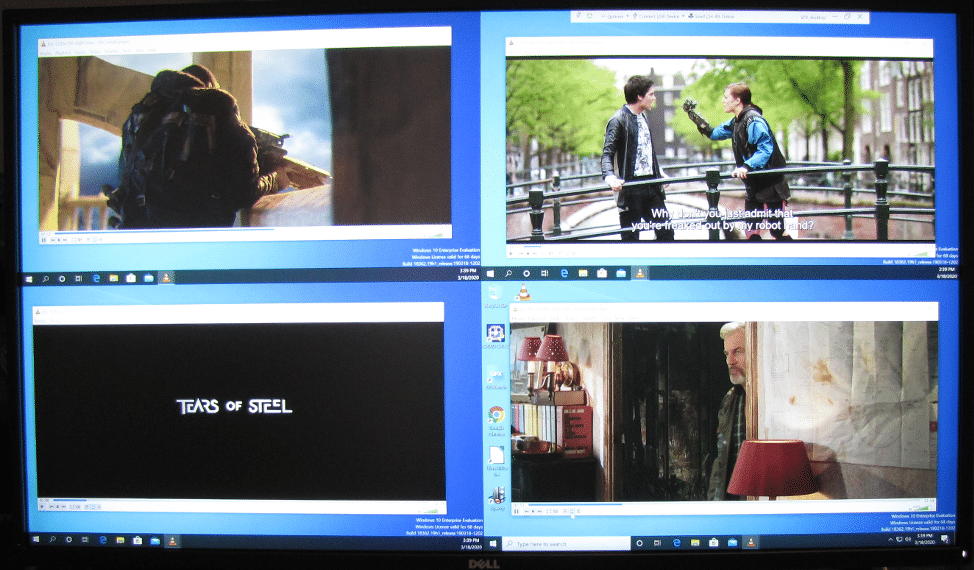Click VLC icon in top-left desktop taskbar
This screenshot has width=974, height=570.
coord(166,278)
